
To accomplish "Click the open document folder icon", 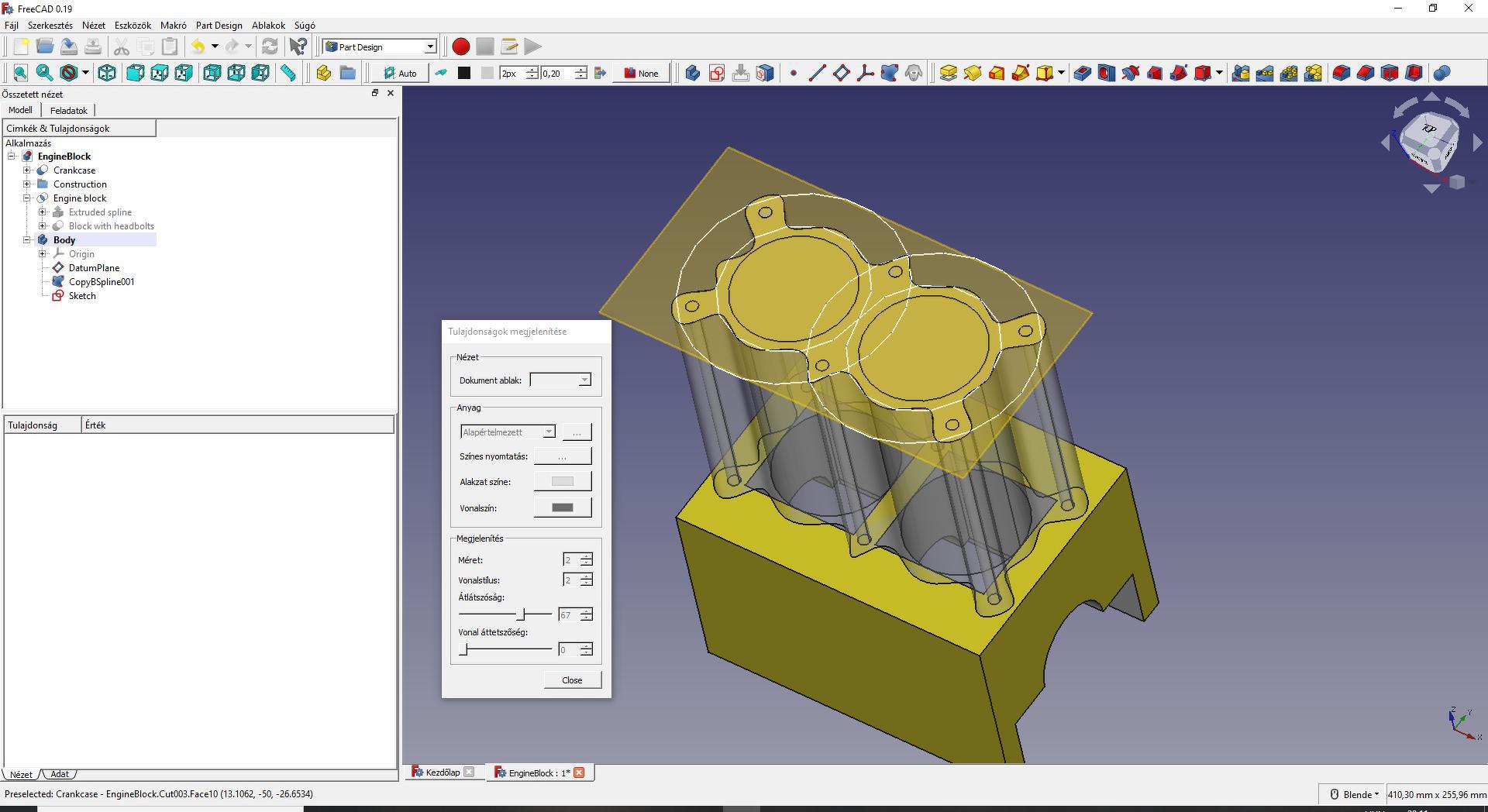I will [45, 46].
